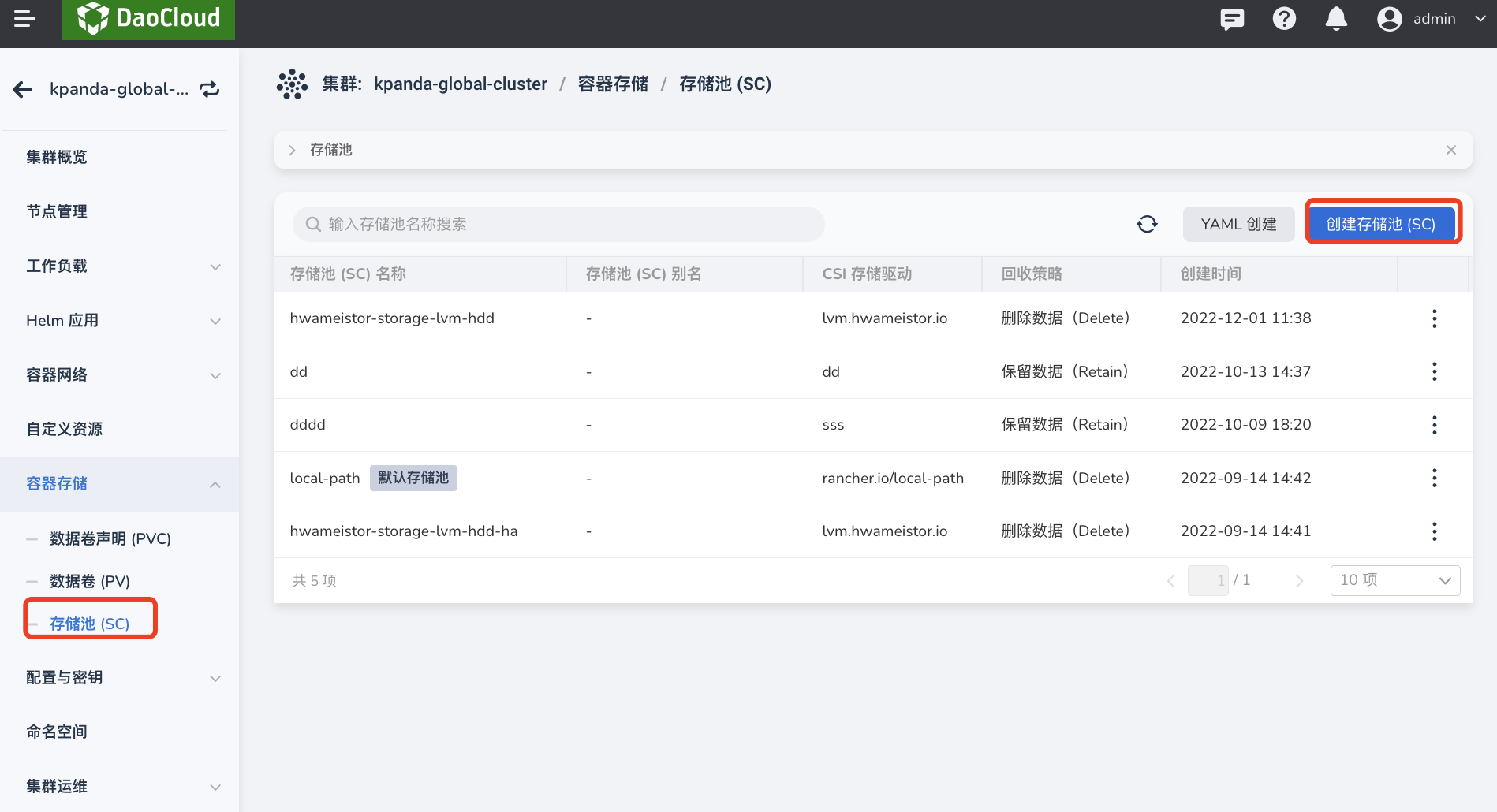
Task: Open hwameistor-storage-lvm-hdd-ha storage pool
Action: coord(404,531)
